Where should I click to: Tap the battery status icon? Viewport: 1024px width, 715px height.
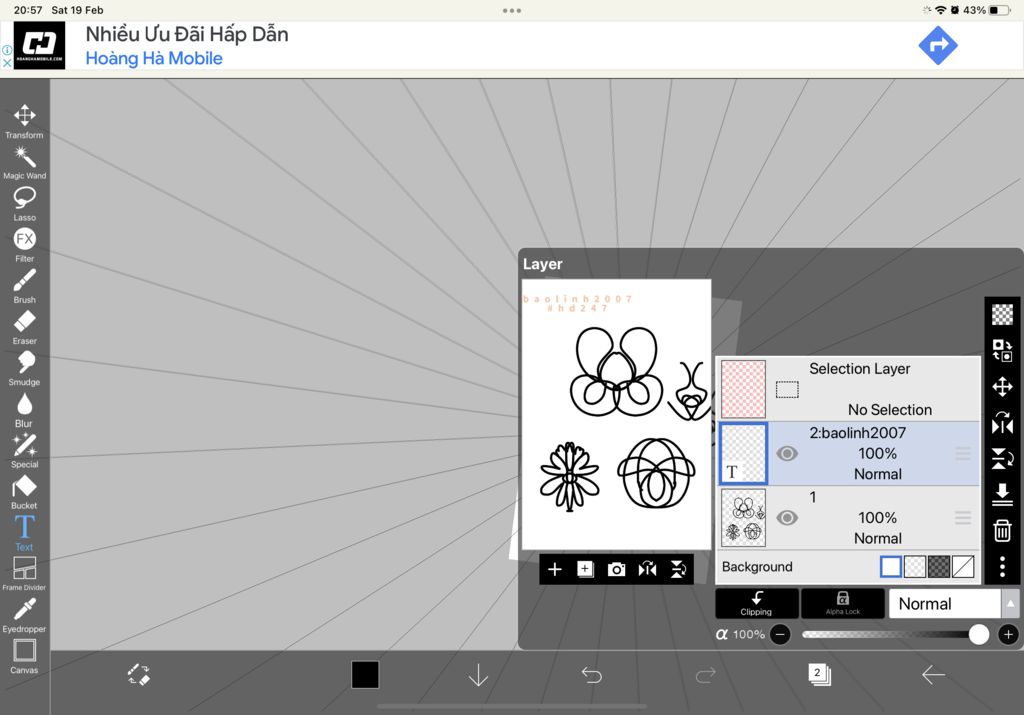tap(999, 10)
